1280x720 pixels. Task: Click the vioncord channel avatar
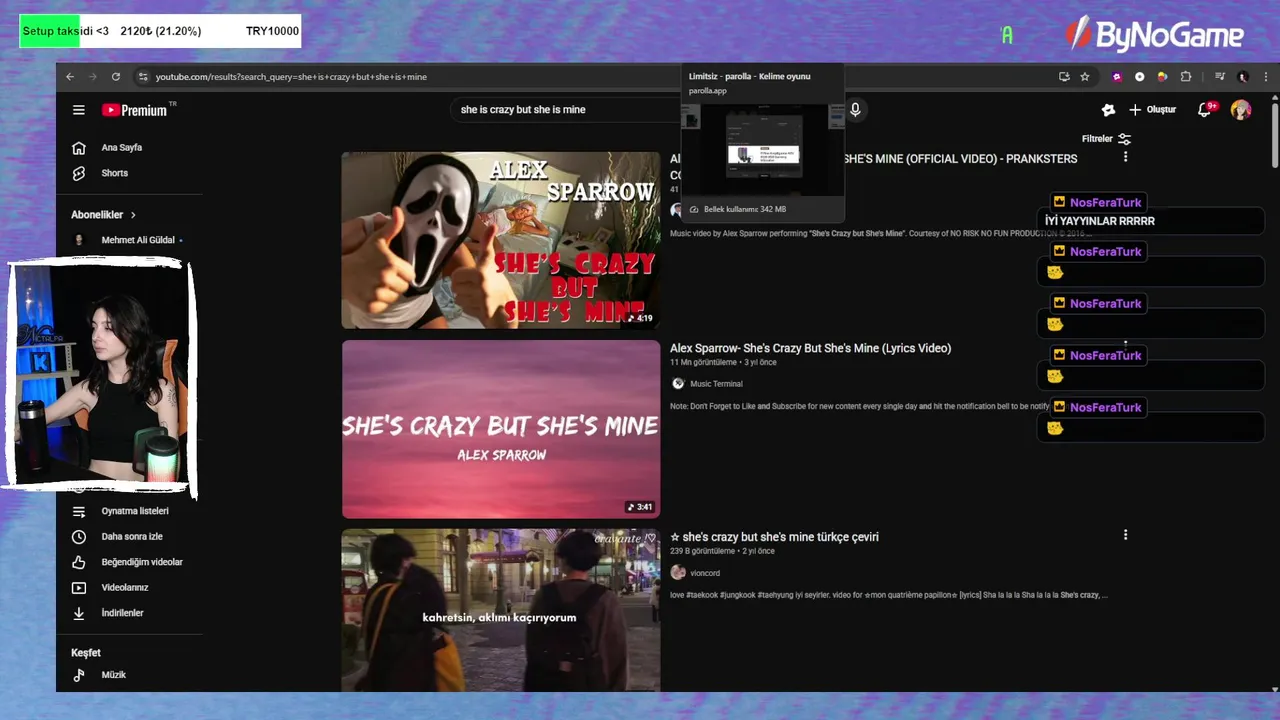tap(678, 572)
